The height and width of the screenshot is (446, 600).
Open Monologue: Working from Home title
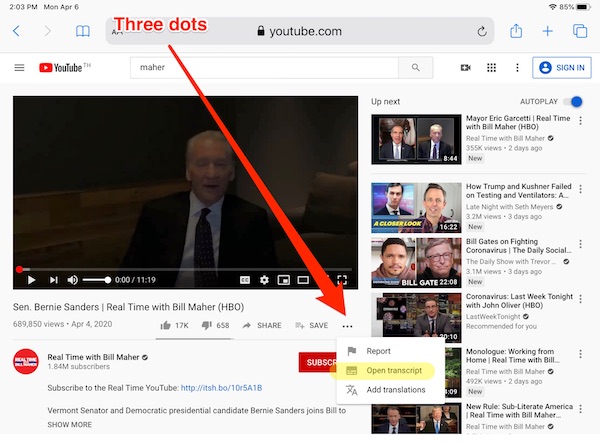point(513,356)
